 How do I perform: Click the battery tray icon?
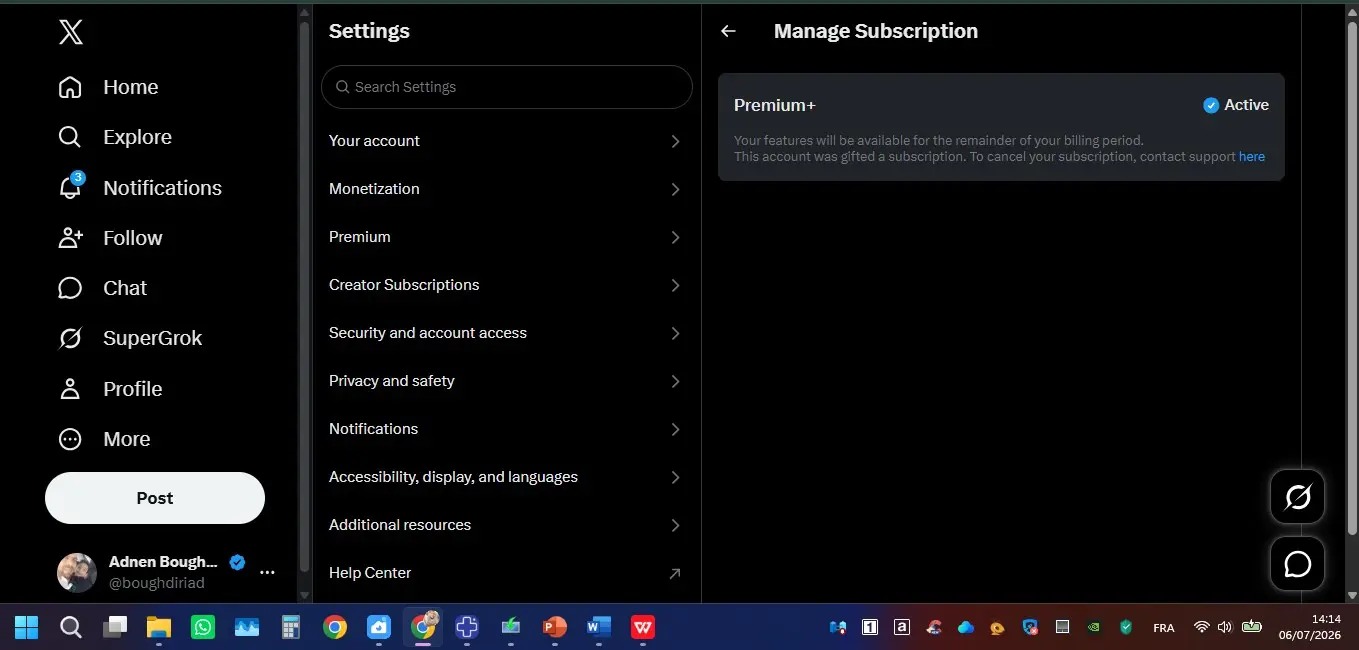[x=1251, y=627]
